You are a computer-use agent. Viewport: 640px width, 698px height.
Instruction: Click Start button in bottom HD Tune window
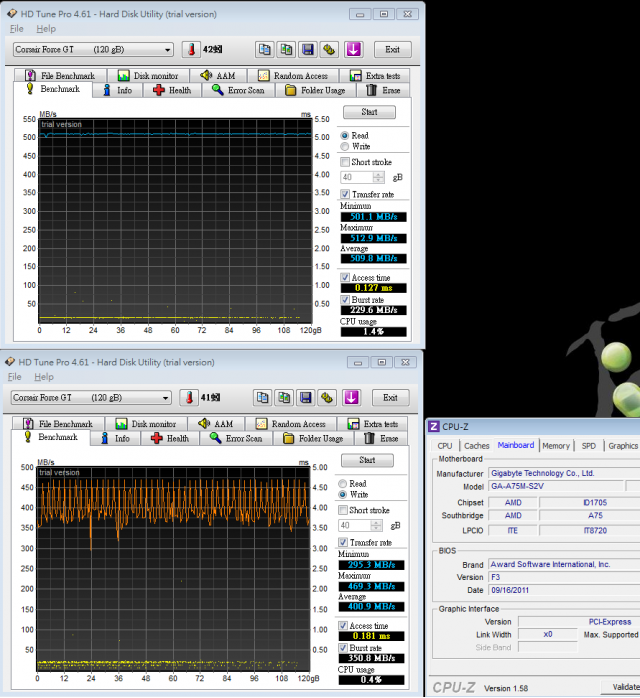(x=367, y=460)
